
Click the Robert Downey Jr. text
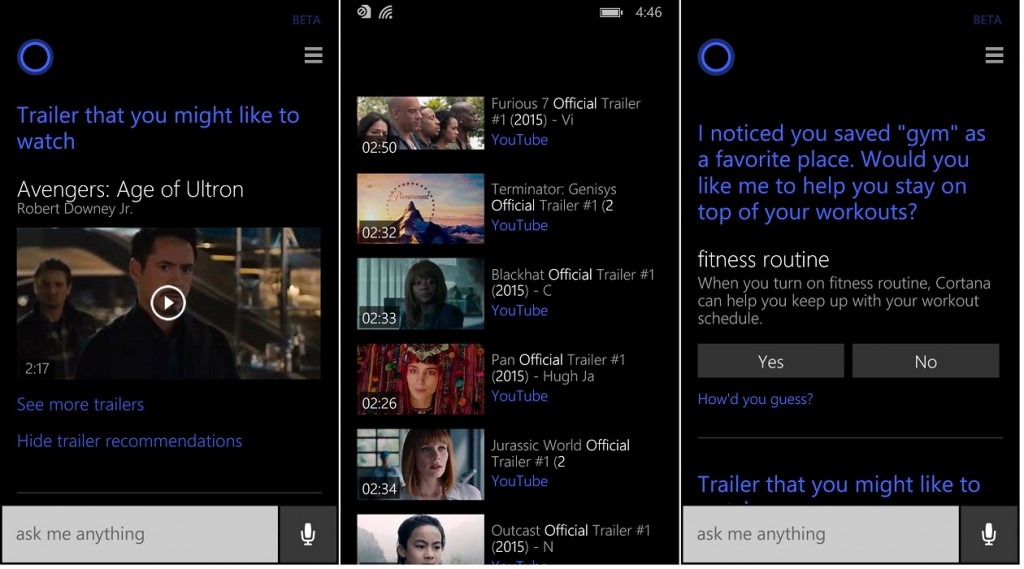pos(74,209)
